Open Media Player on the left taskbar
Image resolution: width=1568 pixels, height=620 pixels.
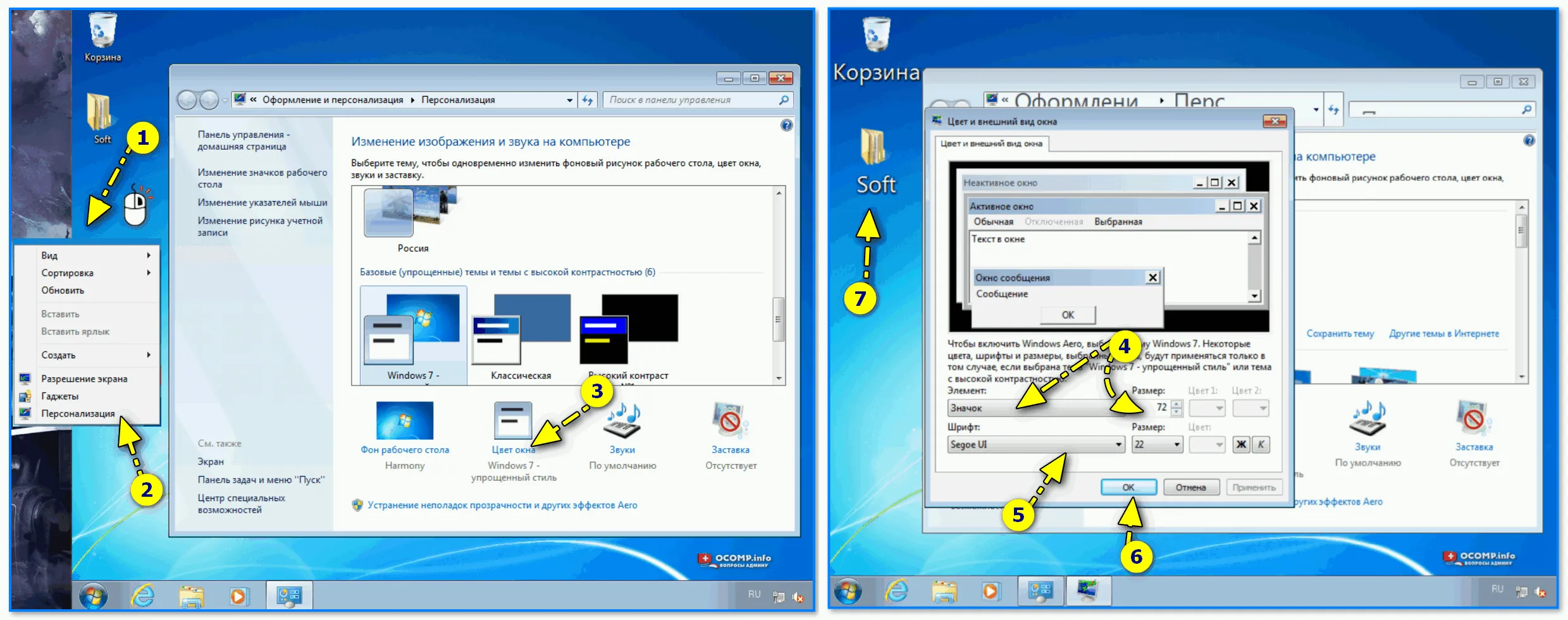point(238,596)
